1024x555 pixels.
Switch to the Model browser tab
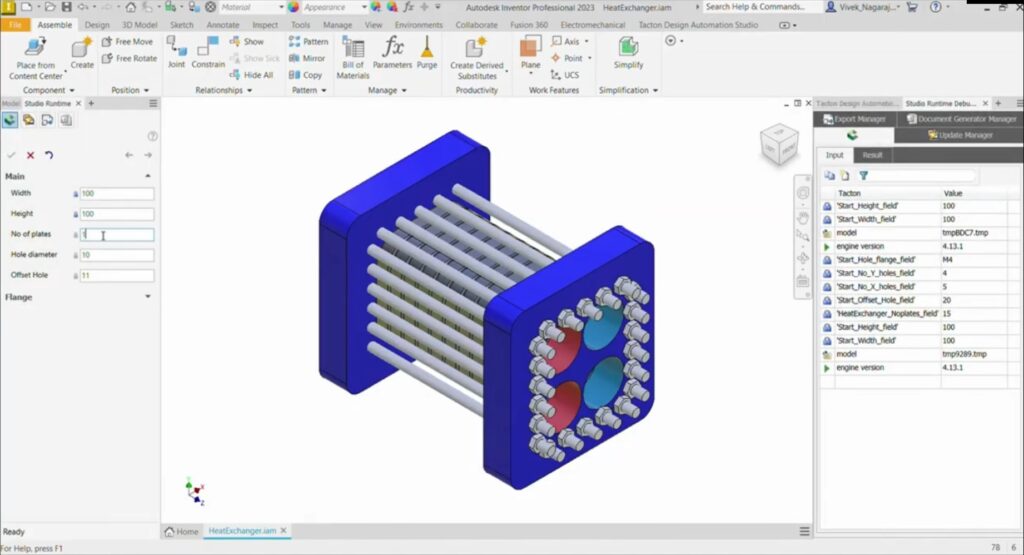10,103
